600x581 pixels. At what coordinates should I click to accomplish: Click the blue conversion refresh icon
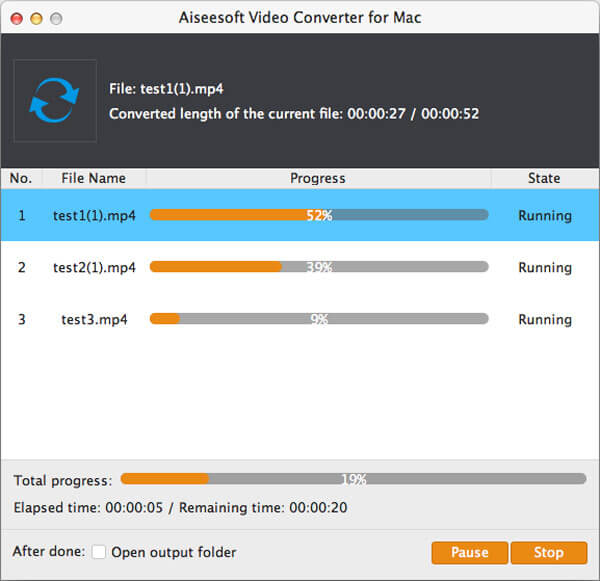coord(54,101)
